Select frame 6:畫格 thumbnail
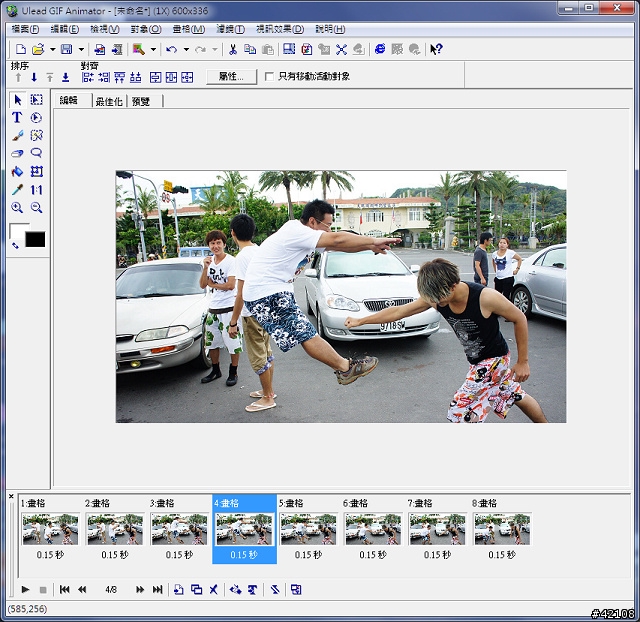This screenshot has width=640, height=622. click(373, 529)
